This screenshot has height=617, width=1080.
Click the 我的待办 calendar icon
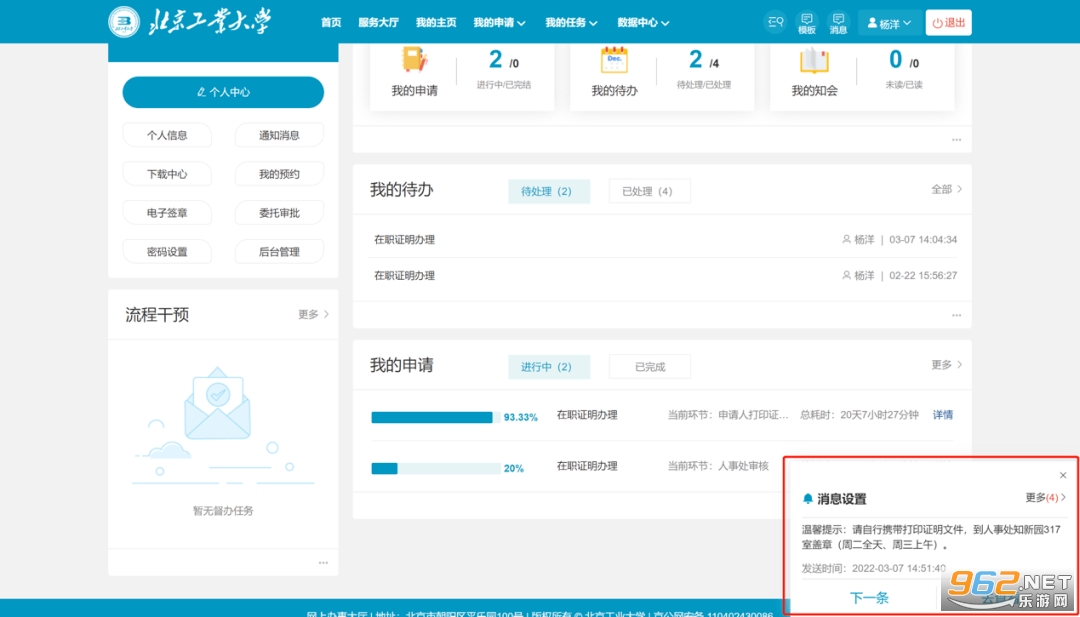pos(614,61)
